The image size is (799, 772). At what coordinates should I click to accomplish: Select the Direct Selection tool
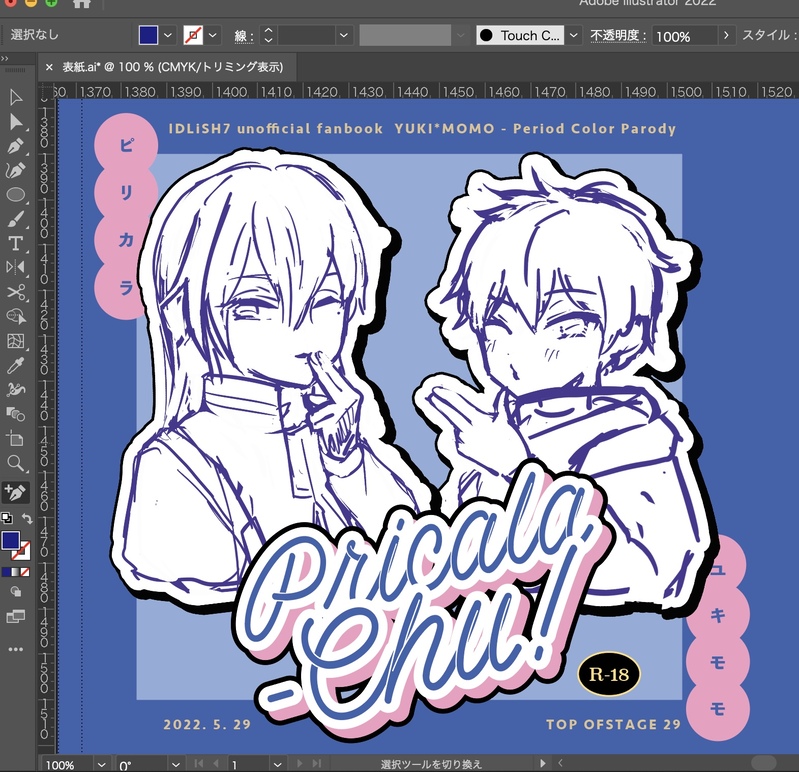point(16,122)
